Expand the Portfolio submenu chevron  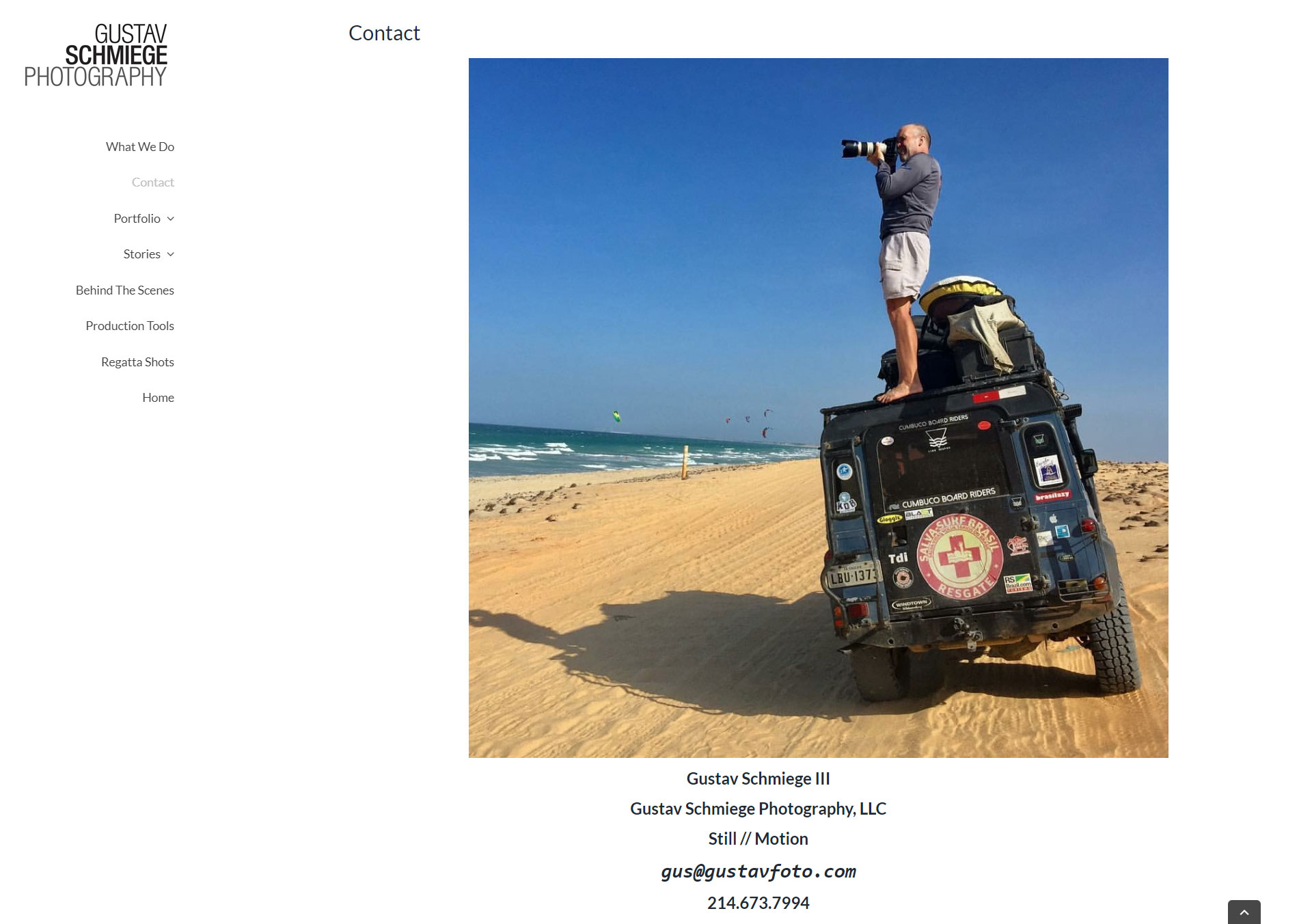pos(171,219)
